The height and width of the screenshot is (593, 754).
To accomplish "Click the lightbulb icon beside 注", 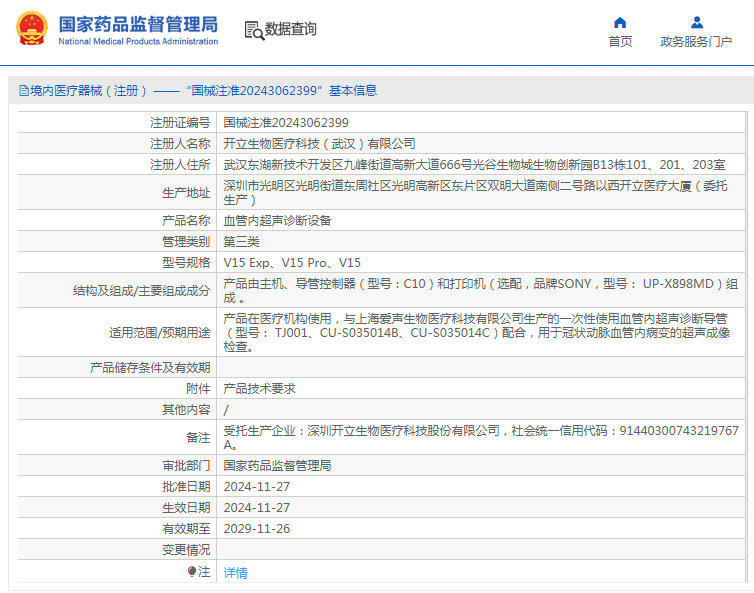I will (x=192, y=571).
